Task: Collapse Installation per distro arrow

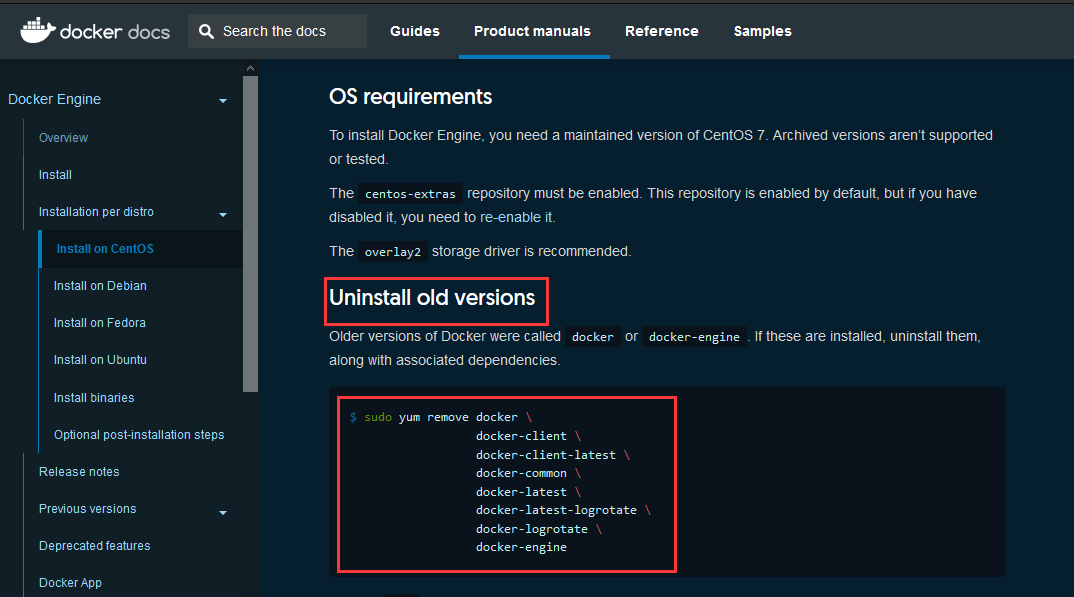Action: click(223, 214)
